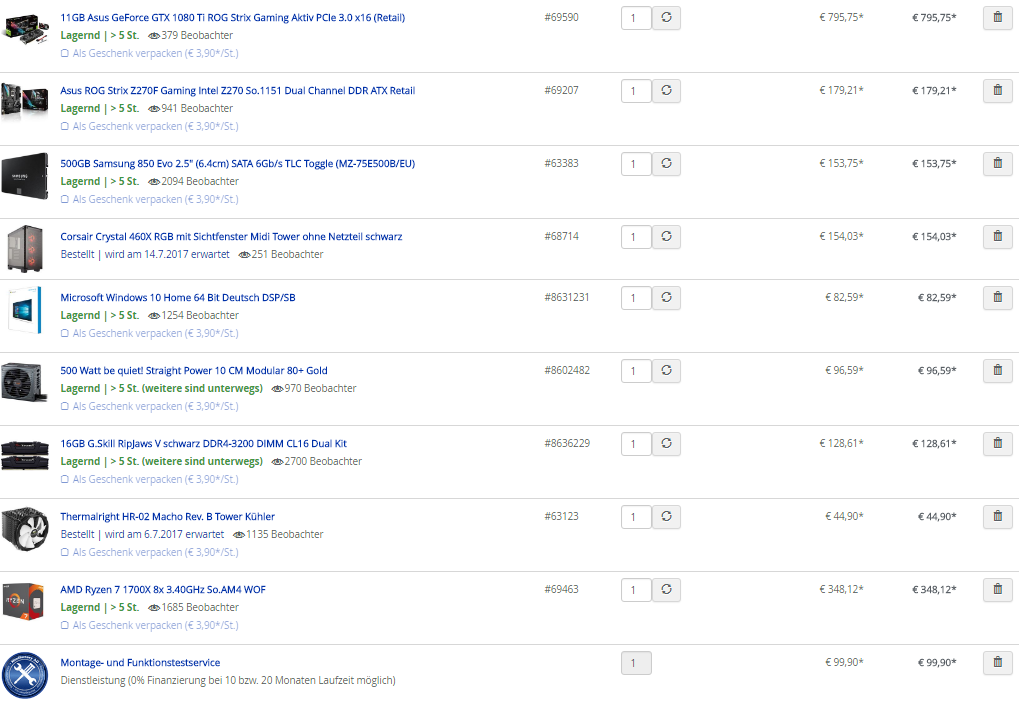Refresh quantity for Asus ROG Strix Z270F
1025x703 pixels.
666,91
